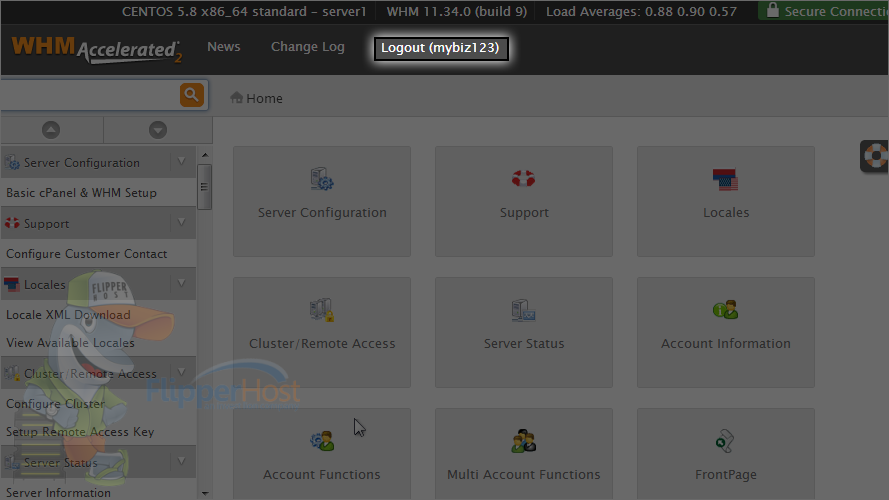889x500 pixels.
Task: Open the Change Log menu item
Action: coord(308,47)
